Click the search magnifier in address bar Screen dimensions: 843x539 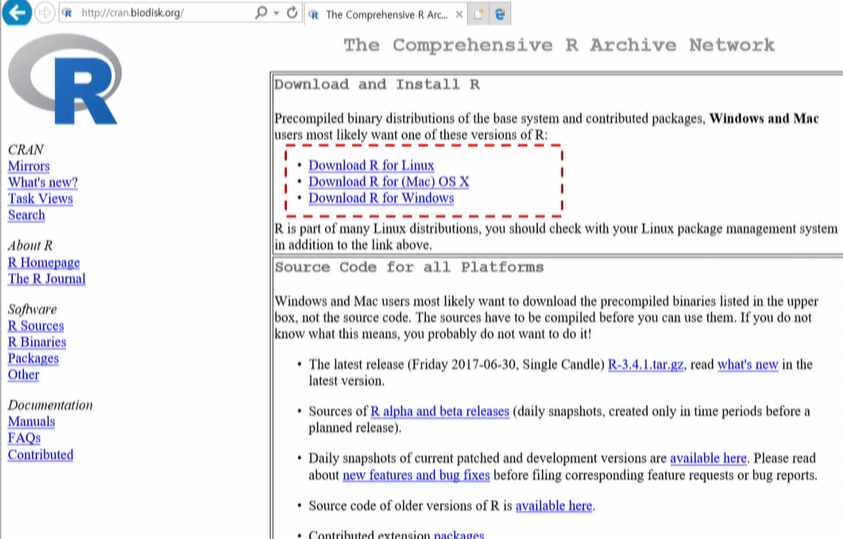pos(261,12)
